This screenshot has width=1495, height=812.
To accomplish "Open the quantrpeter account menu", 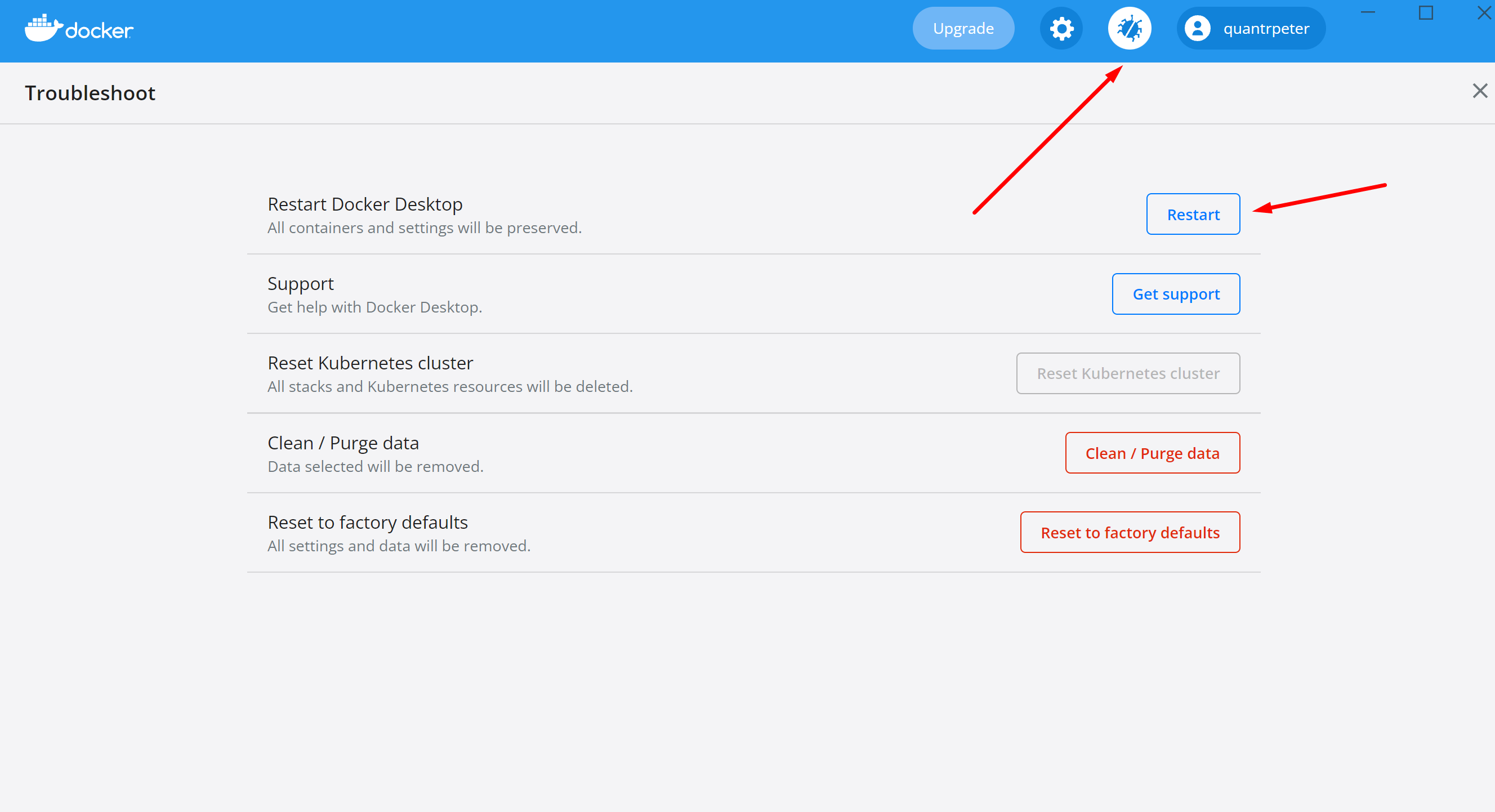I will (1251, 29).
